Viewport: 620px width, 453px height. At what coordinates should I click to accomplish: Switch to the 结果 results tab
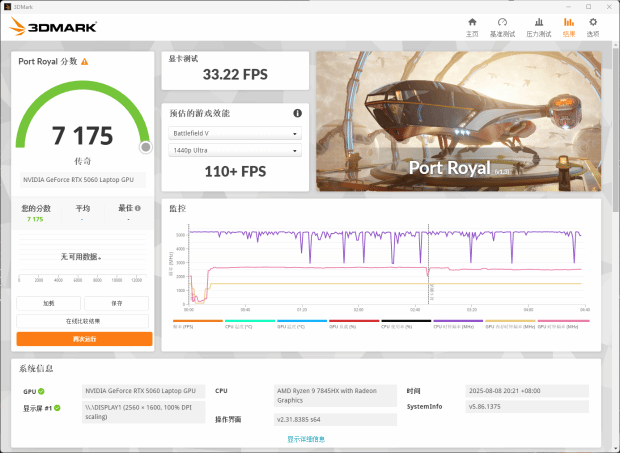[569, 26]
